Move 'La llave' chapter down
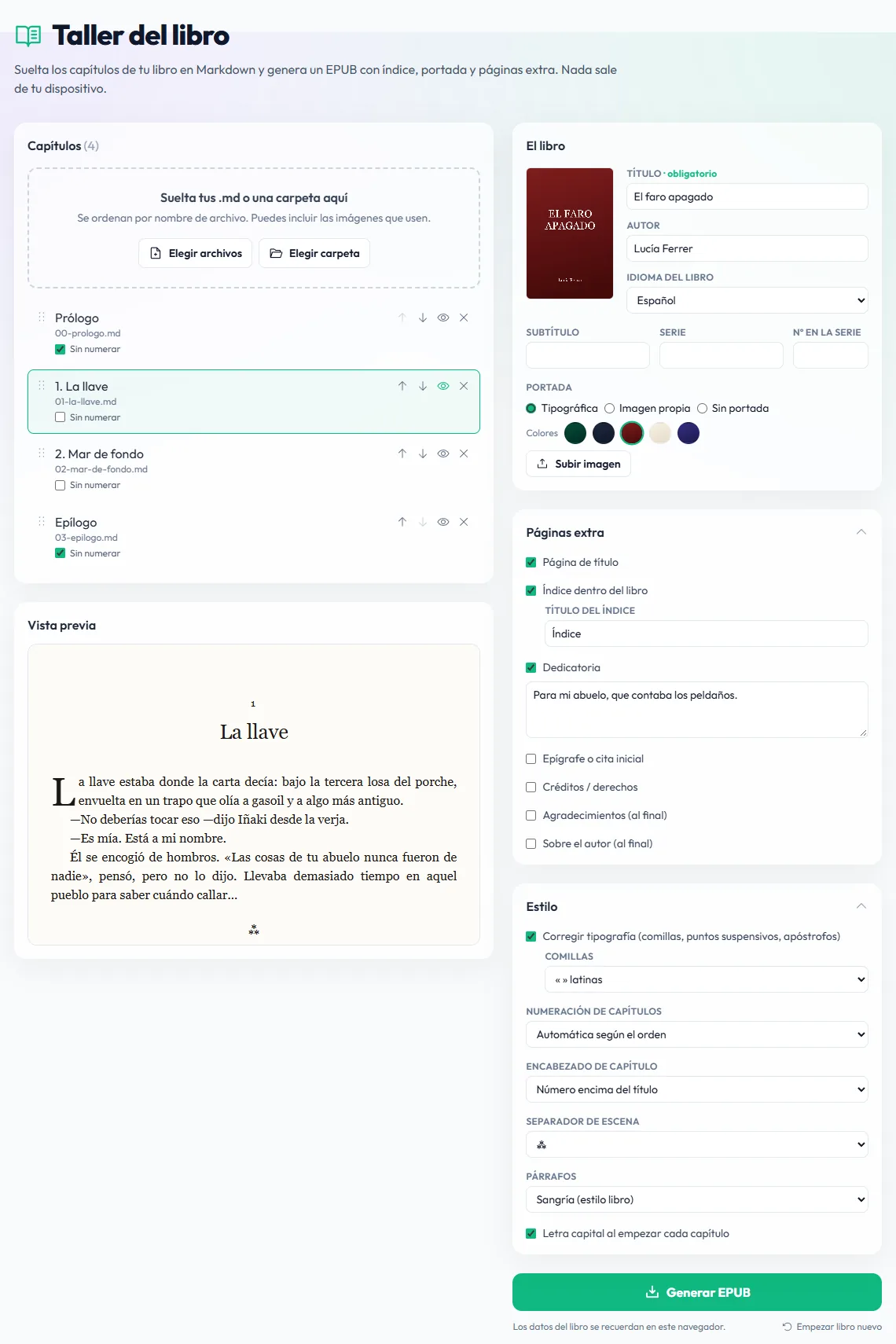Image resolution: width=896 pixels, height=1344 pixels. pos(423,386)
